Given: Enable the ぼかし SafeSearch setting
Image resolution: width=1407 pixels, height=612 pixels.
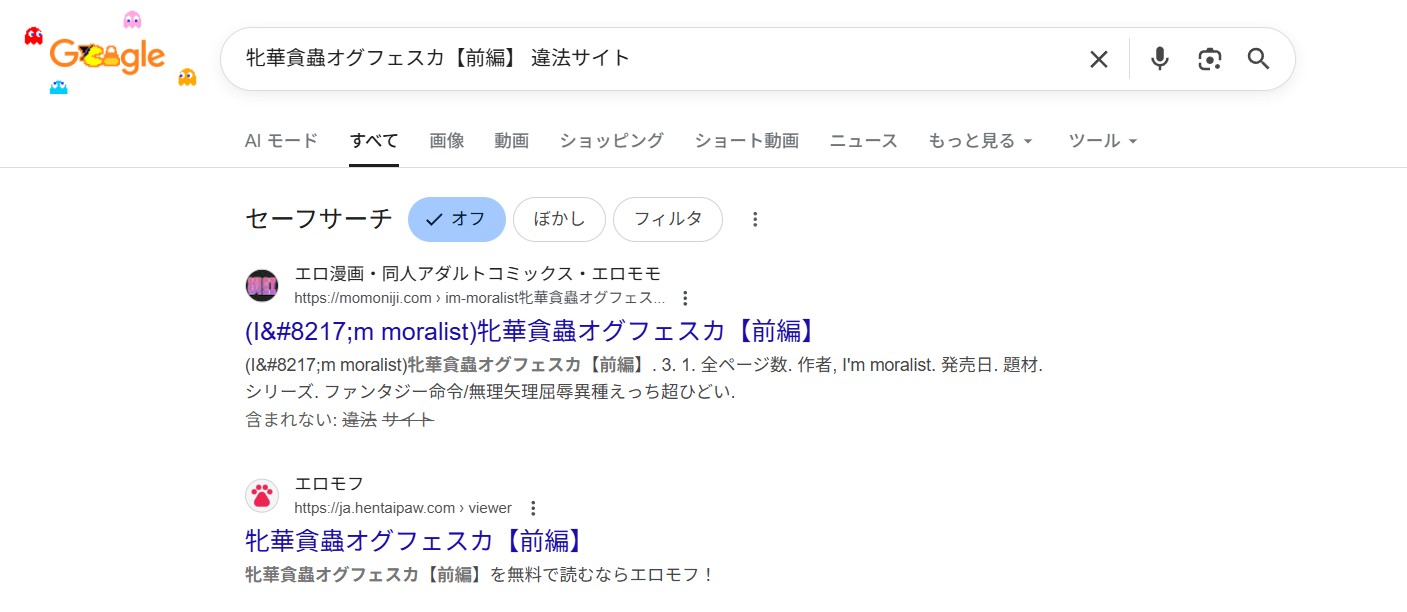Looking at the screenshot, I should pos(559,218).
